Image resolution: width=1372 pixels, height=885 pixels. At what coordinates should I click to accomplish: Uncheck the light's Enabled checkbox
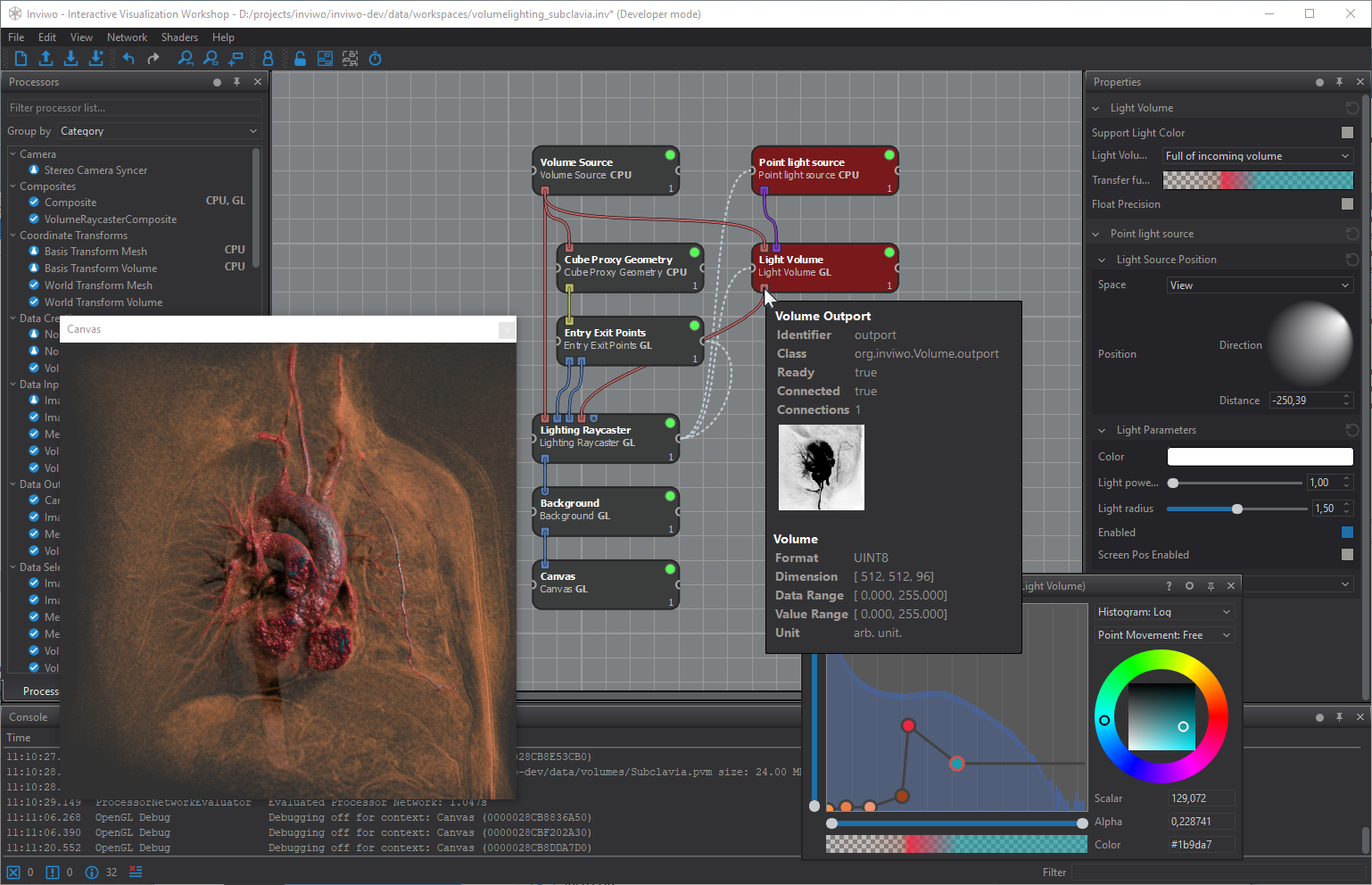[x=1347, y=533]
